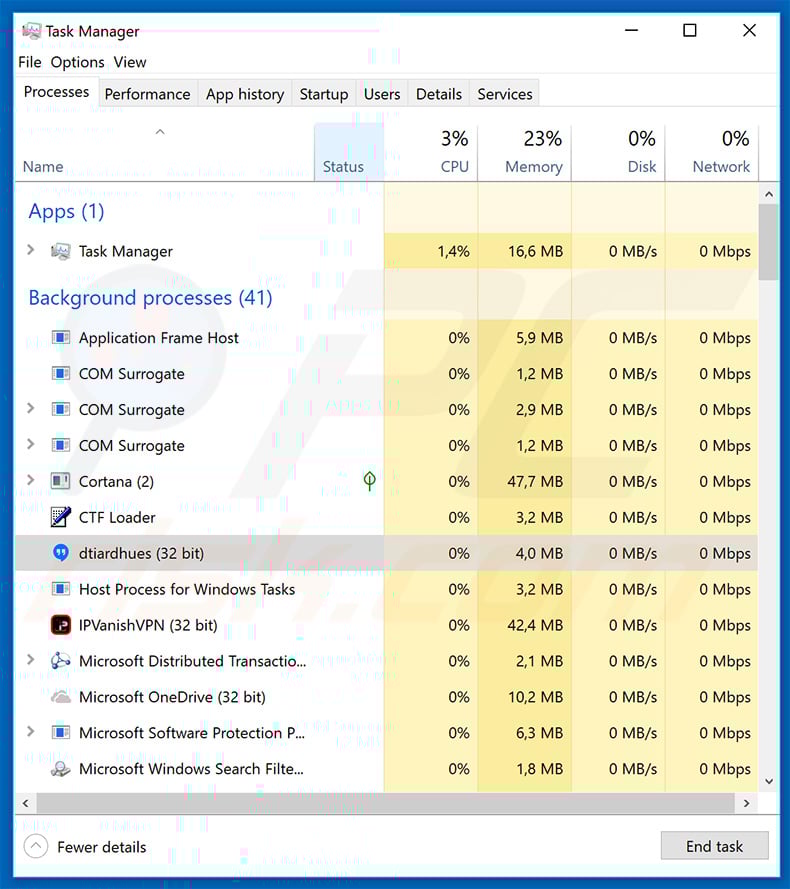The image size is (790, 889).
Task: Select the Application Frame Host process name
Action: click(x=159, y=338)
